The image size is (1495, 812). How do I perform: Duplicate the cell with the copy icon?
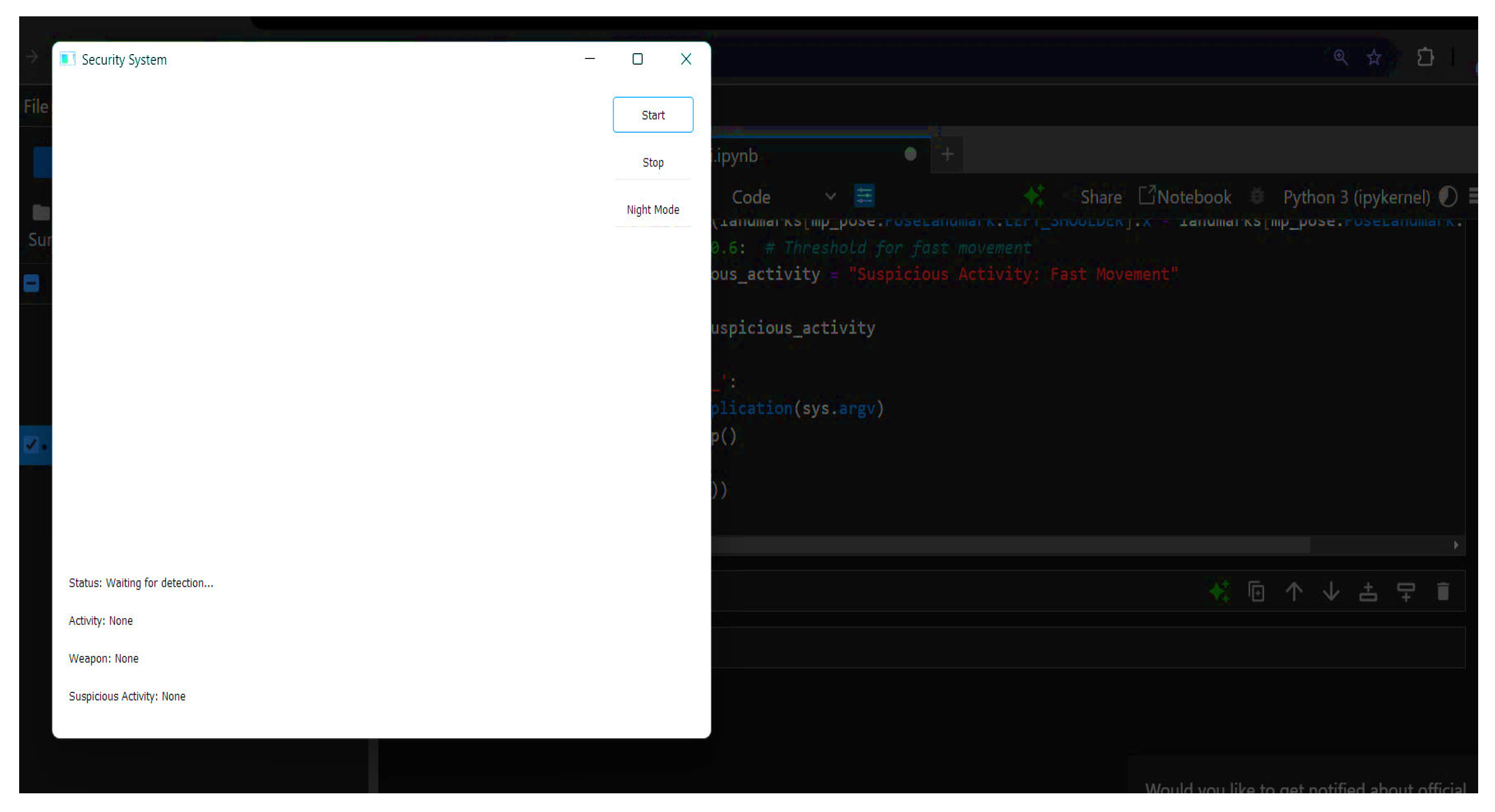coord(1257,591)
